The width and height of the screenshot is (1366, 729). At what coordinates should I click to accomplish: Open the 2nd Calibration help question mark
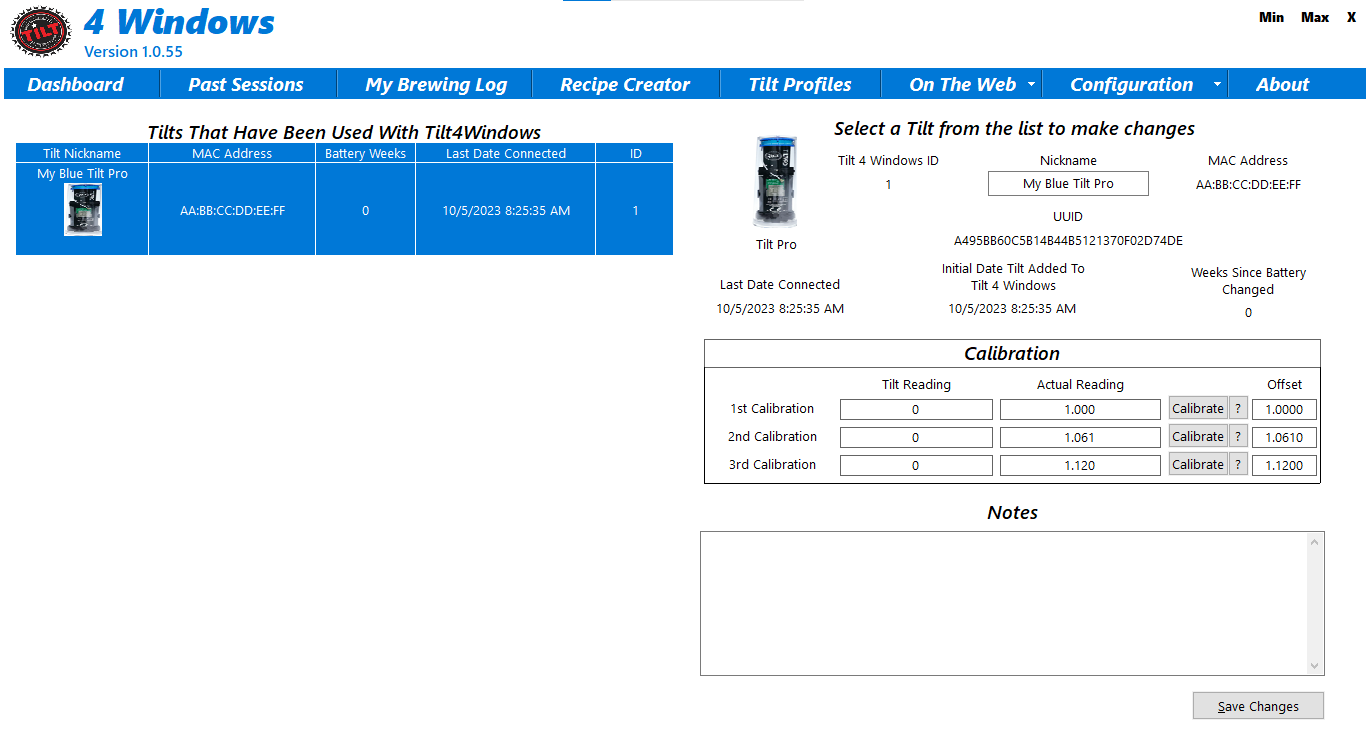pyautogui.click(x=1237, y=436)
